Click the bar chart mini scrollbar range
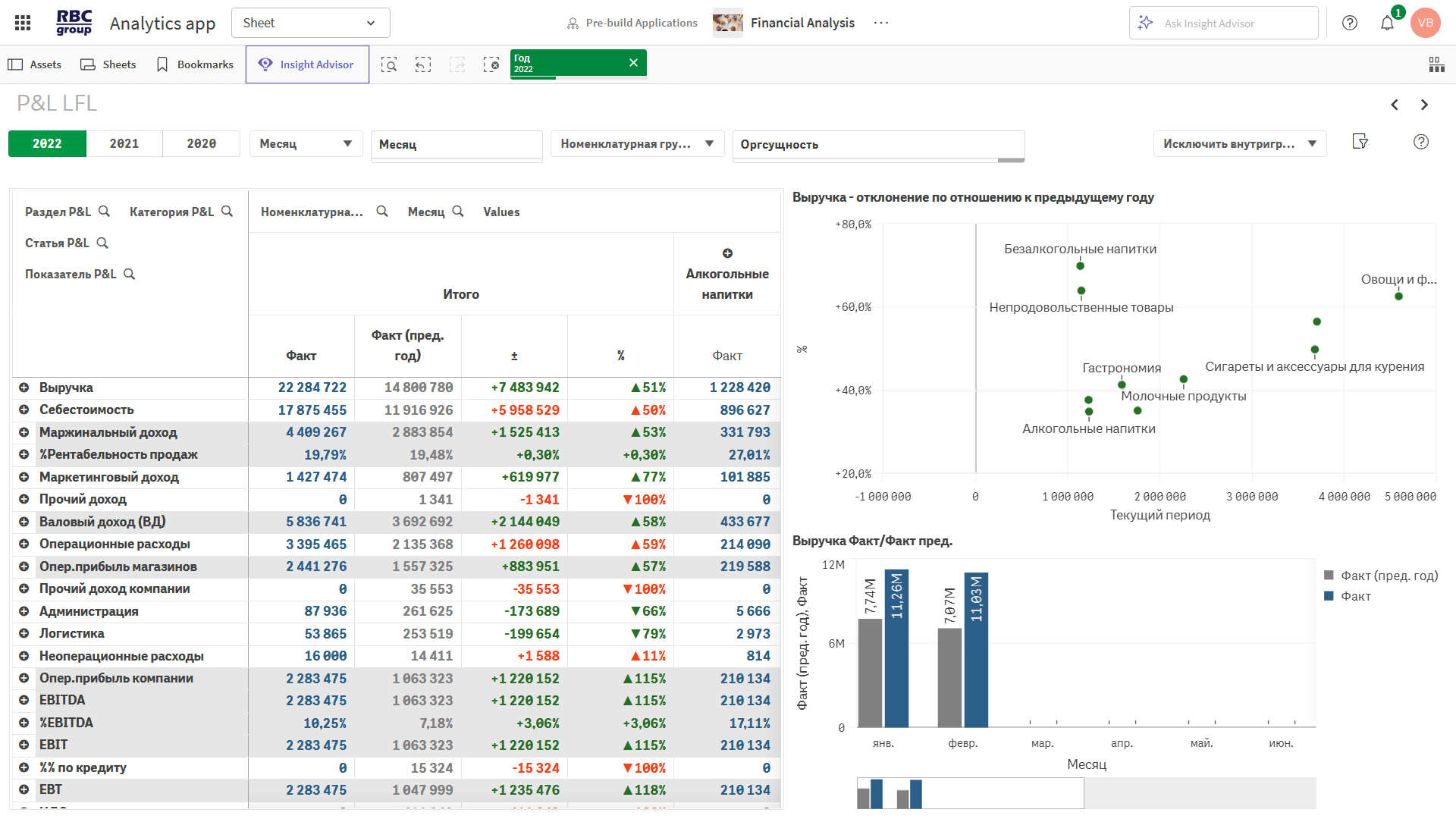Image resolution: width=1456 pixels, height=819 pixels. click(x=970, y=793)
